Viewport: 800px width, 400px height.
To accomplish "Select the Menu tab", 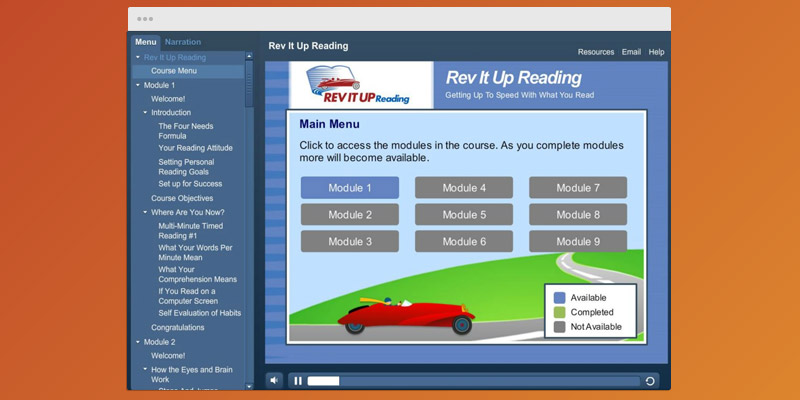I will [145, 42].
